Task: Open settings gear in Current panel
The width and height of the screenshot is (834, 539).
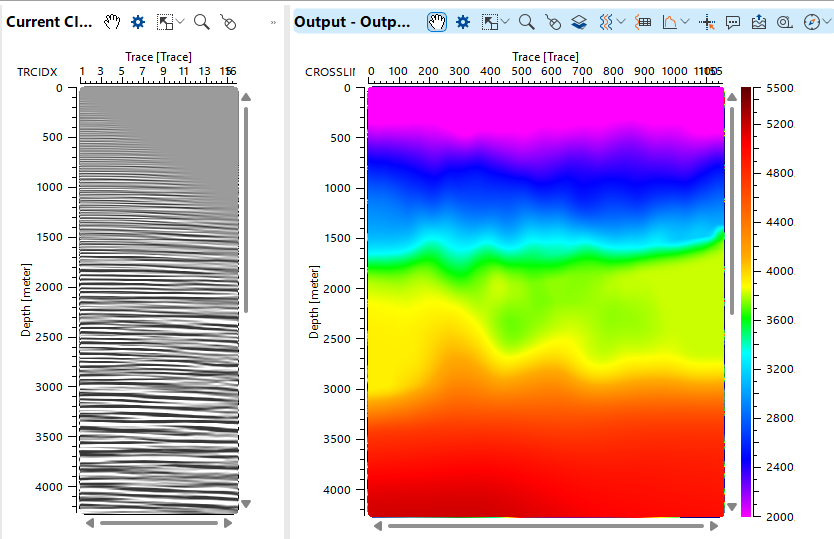Action: pyautogui.click(x=138, y=22)
